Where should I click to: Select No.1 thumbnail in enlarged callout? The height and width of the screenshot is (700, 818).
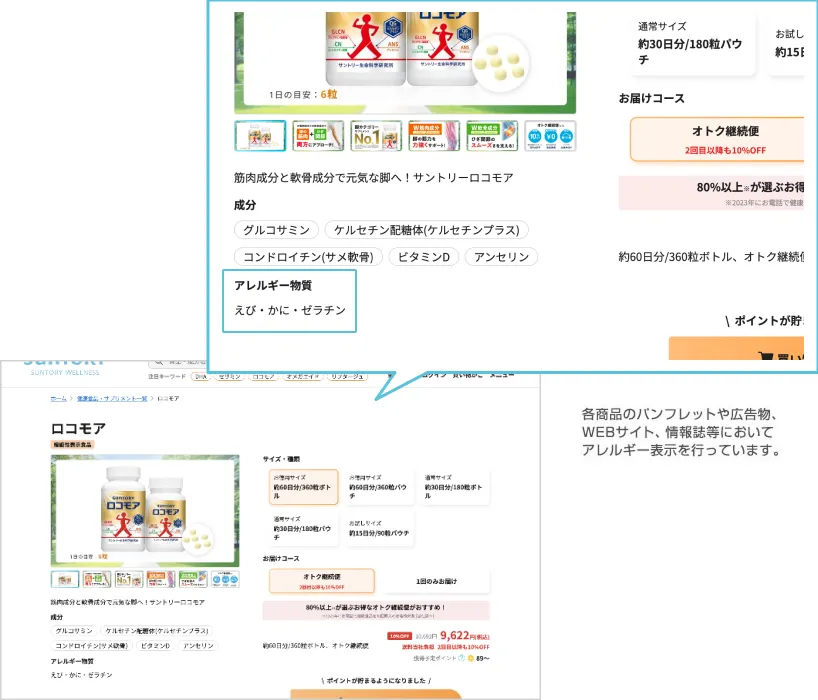coord(376,136)
